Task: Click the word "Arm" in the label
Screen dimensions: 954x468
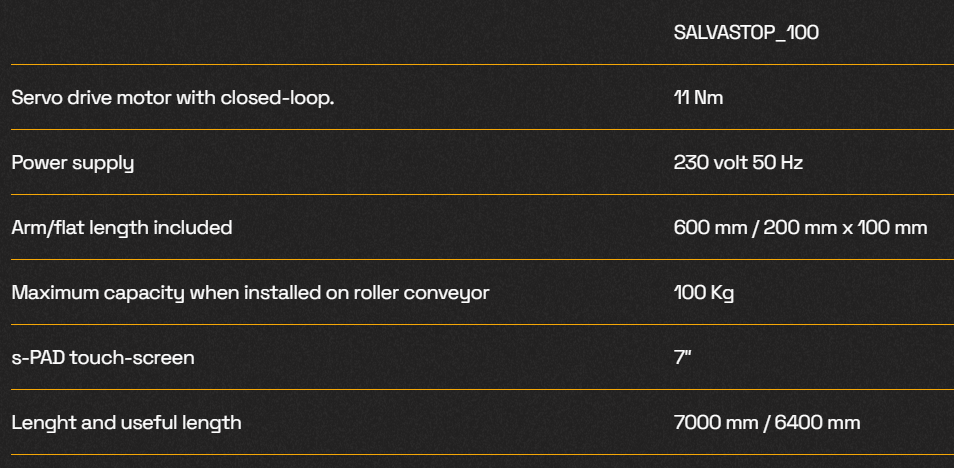Action: click(28, 228)
